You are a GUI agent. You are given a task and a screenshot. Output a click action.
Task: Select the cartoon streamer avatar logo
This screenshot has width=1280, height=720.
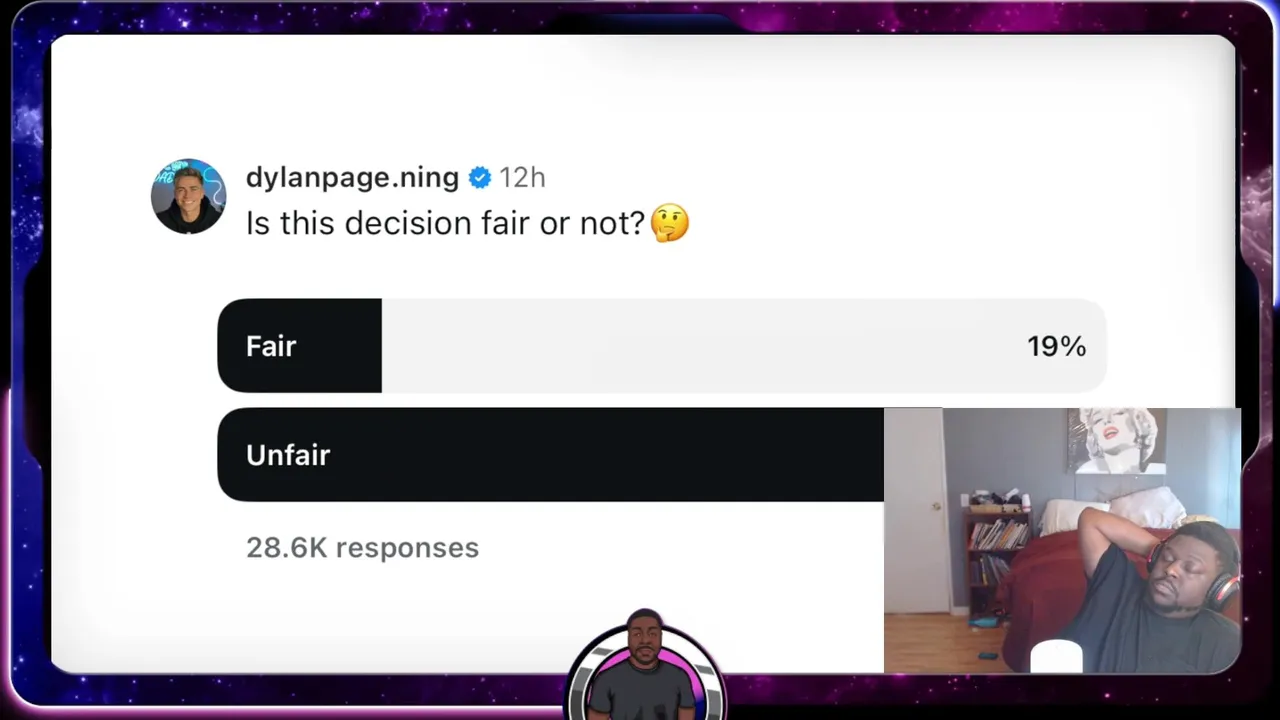tap(645, 665)
